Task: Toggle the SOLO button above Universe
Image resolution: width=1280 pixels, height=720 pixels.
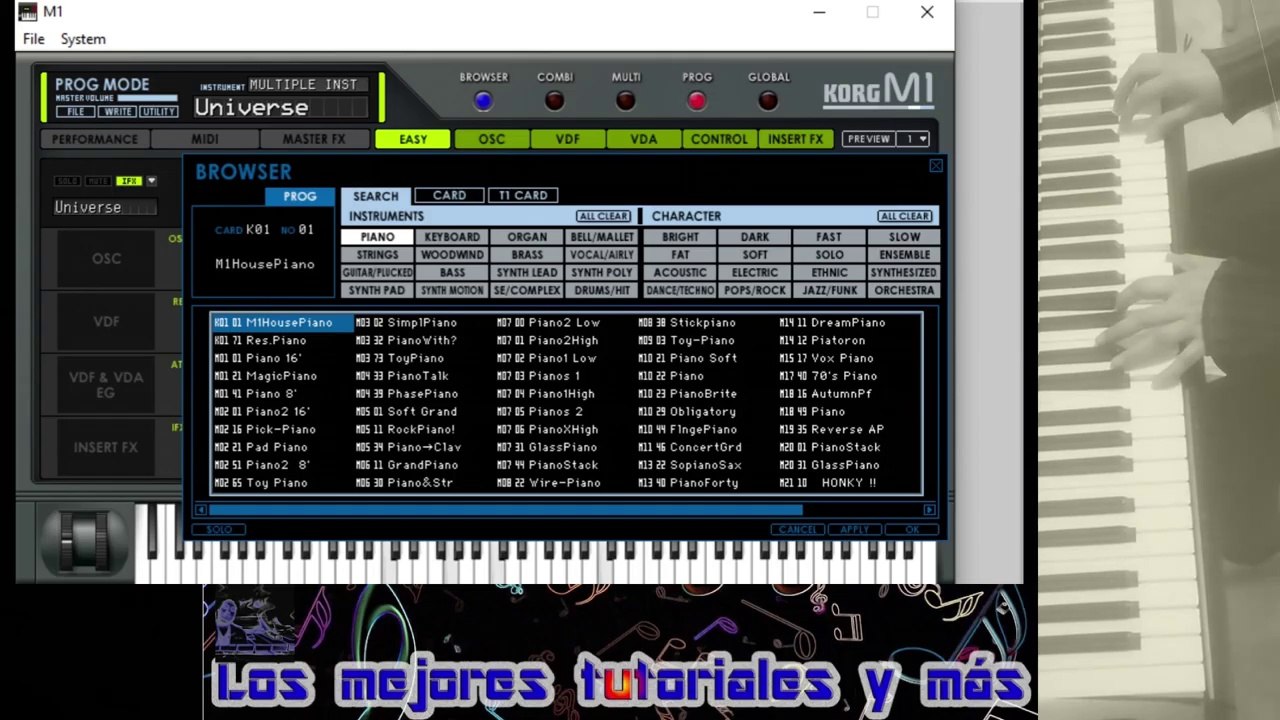Action: [x=68, y=181]
